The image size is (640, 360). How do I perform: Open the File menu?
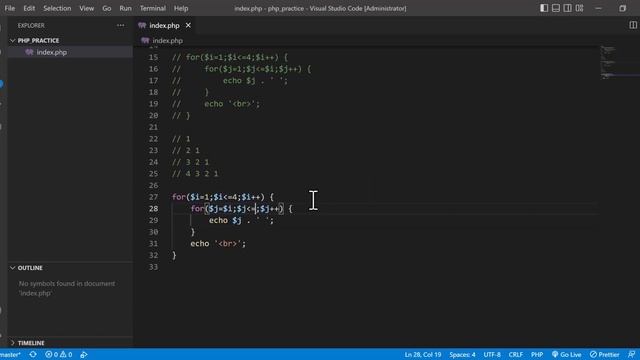pos(10,8)
